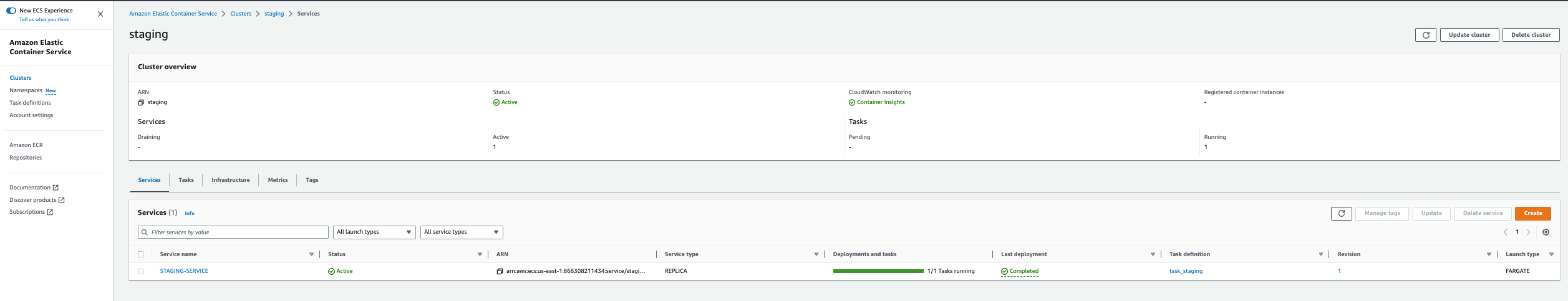Click the 1/1 Tasks running progress bar
The height and width of the screenshot is (301, 1568).
pos(878,271)
